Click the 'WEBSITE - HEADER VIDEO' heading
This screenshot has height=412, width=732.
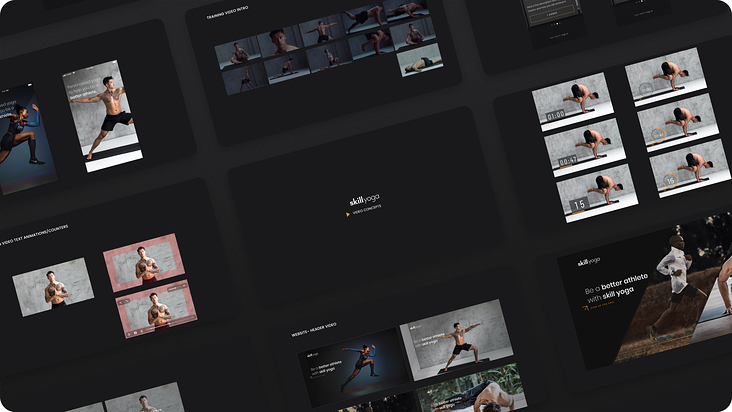click(x=314, y=329)
